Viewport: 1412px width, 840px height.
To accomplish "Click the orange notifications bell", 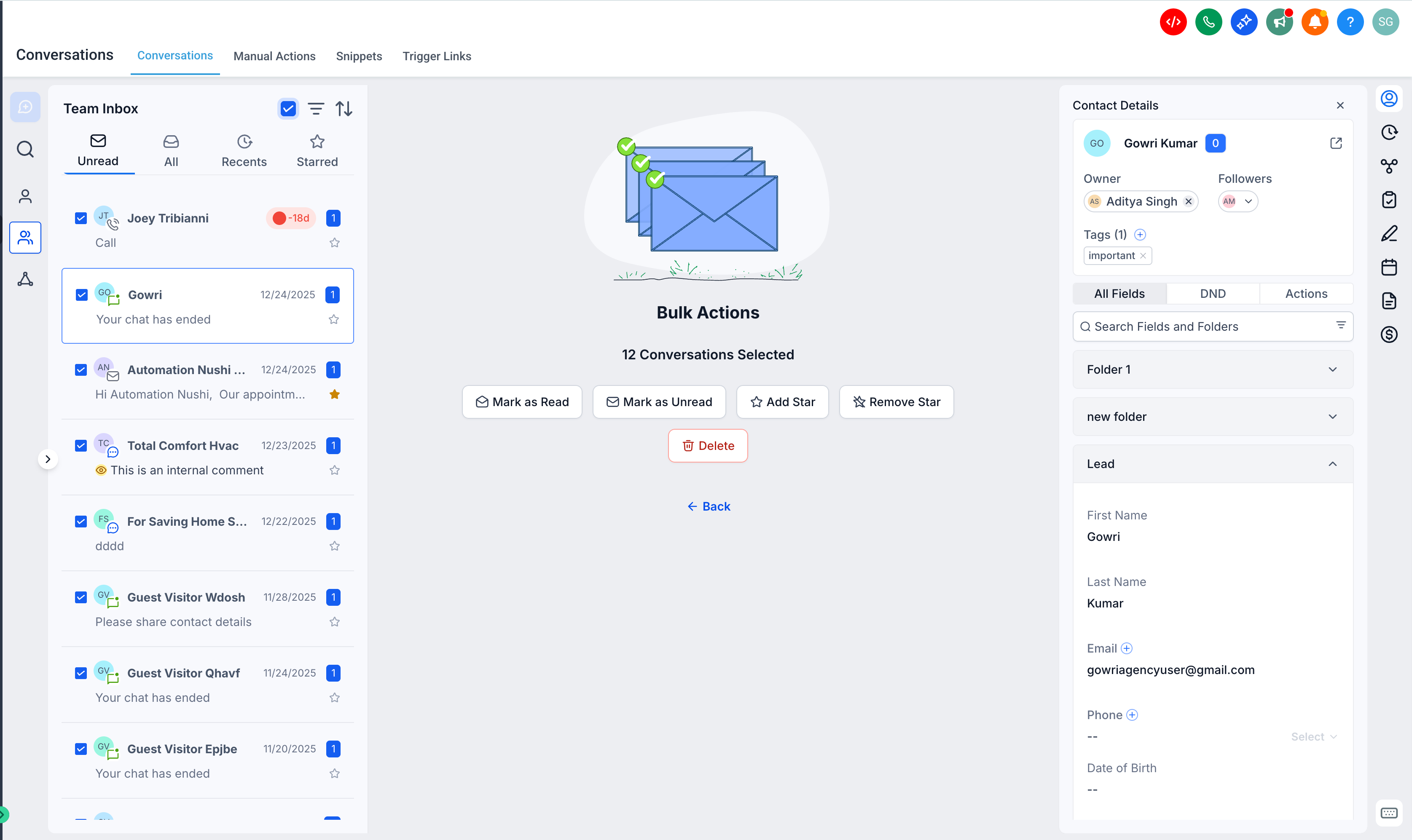I will tap(1314, 22).
